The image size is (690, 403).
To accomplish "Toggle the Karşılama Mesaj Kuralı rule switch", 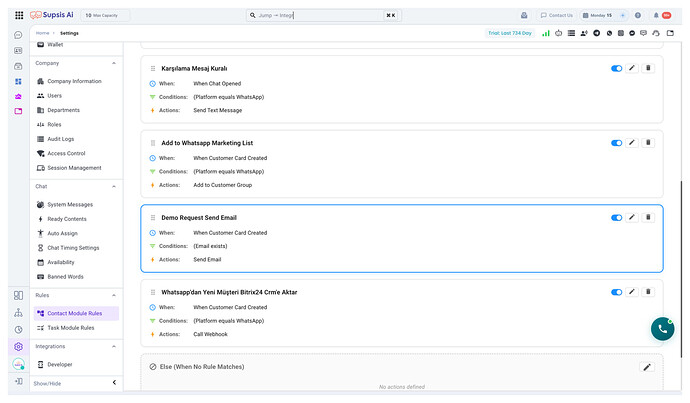I will (617, 68).
